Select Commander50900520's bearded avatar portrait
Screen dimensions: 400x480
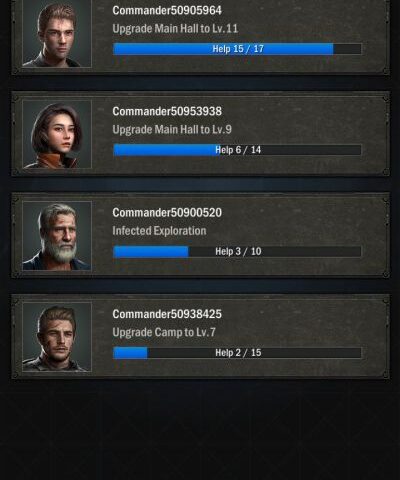click(57, 236)
